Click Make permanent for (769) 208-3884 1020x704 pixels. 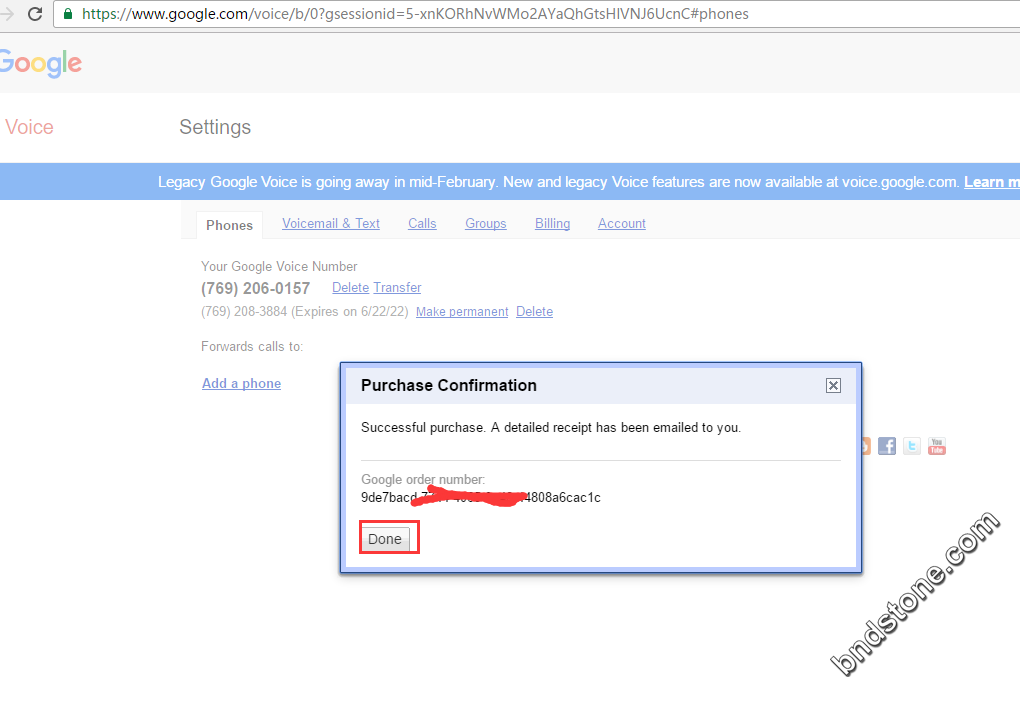[462, 312]
